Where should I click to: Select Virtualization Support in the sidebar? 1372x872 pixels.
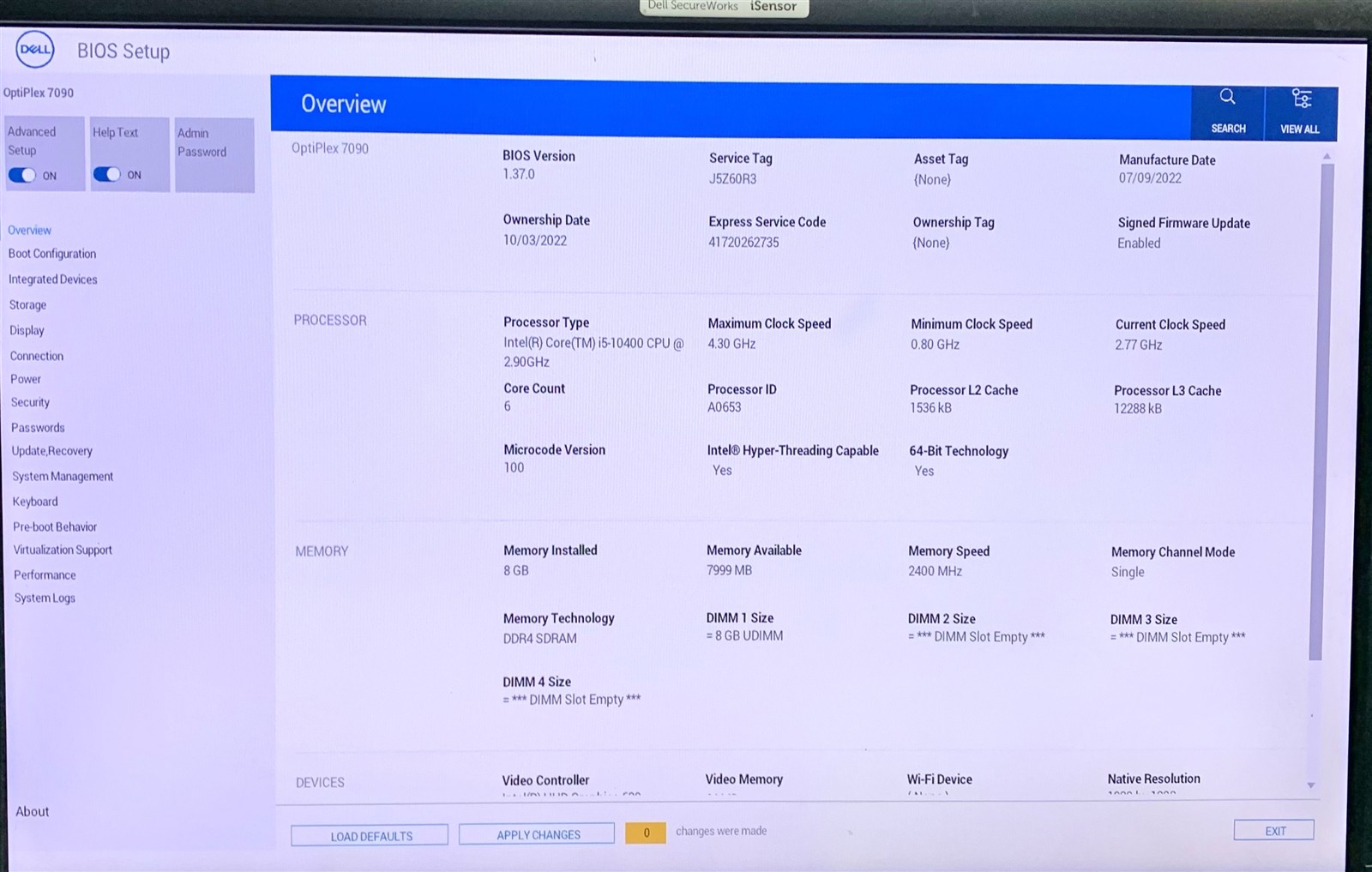(x=63, y=550)
